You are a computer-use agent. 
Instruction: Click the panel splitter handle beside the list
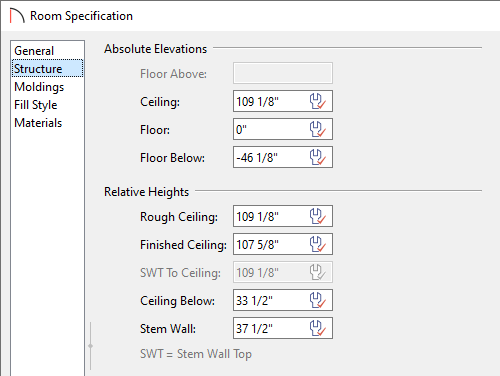point(91,346)
